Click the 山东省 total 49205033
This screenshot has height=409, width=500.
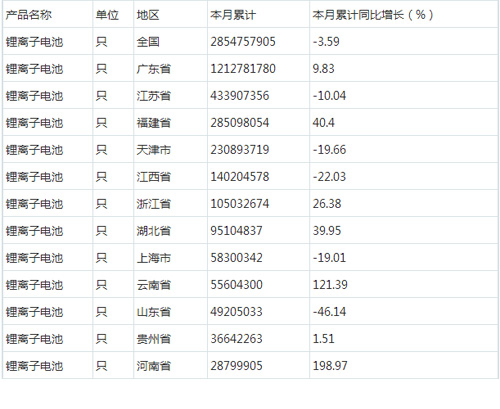pyautogui.click(x=236, y=312)
